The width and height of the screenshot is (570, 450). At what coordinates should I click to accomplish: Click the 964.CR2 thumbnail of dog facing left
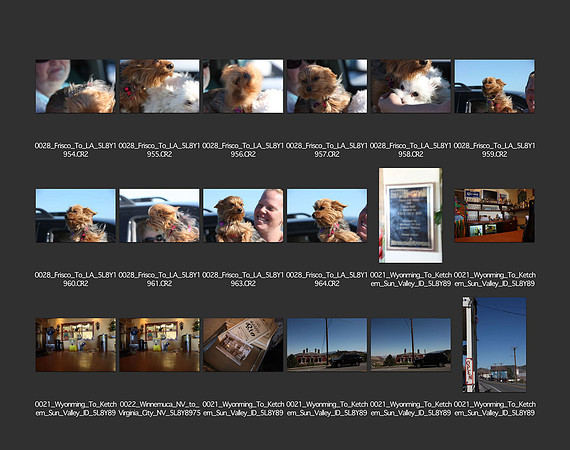(327, 216)
